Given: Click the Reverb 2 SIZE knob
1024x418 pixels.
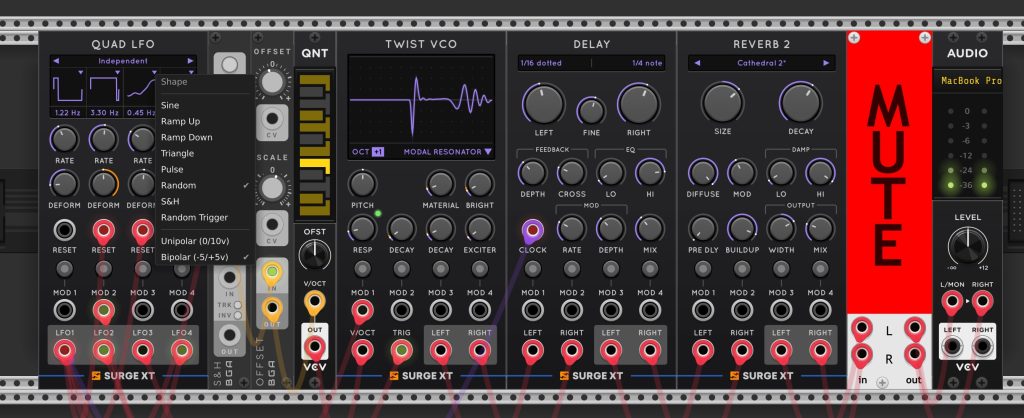Looking at the screenshot, I should click(722, 103).
